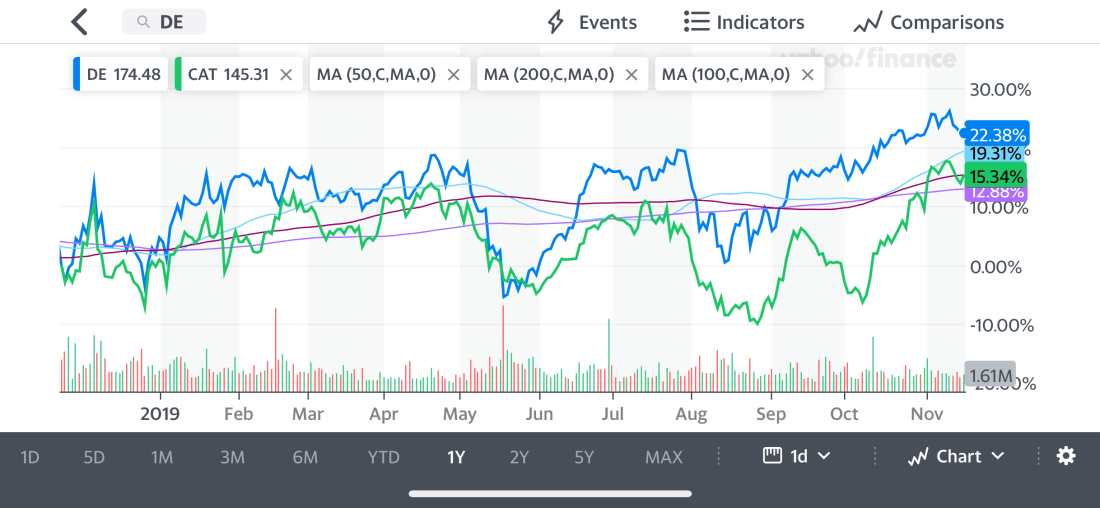Expand the 1d interval dropdown

(x=797, y=456)
